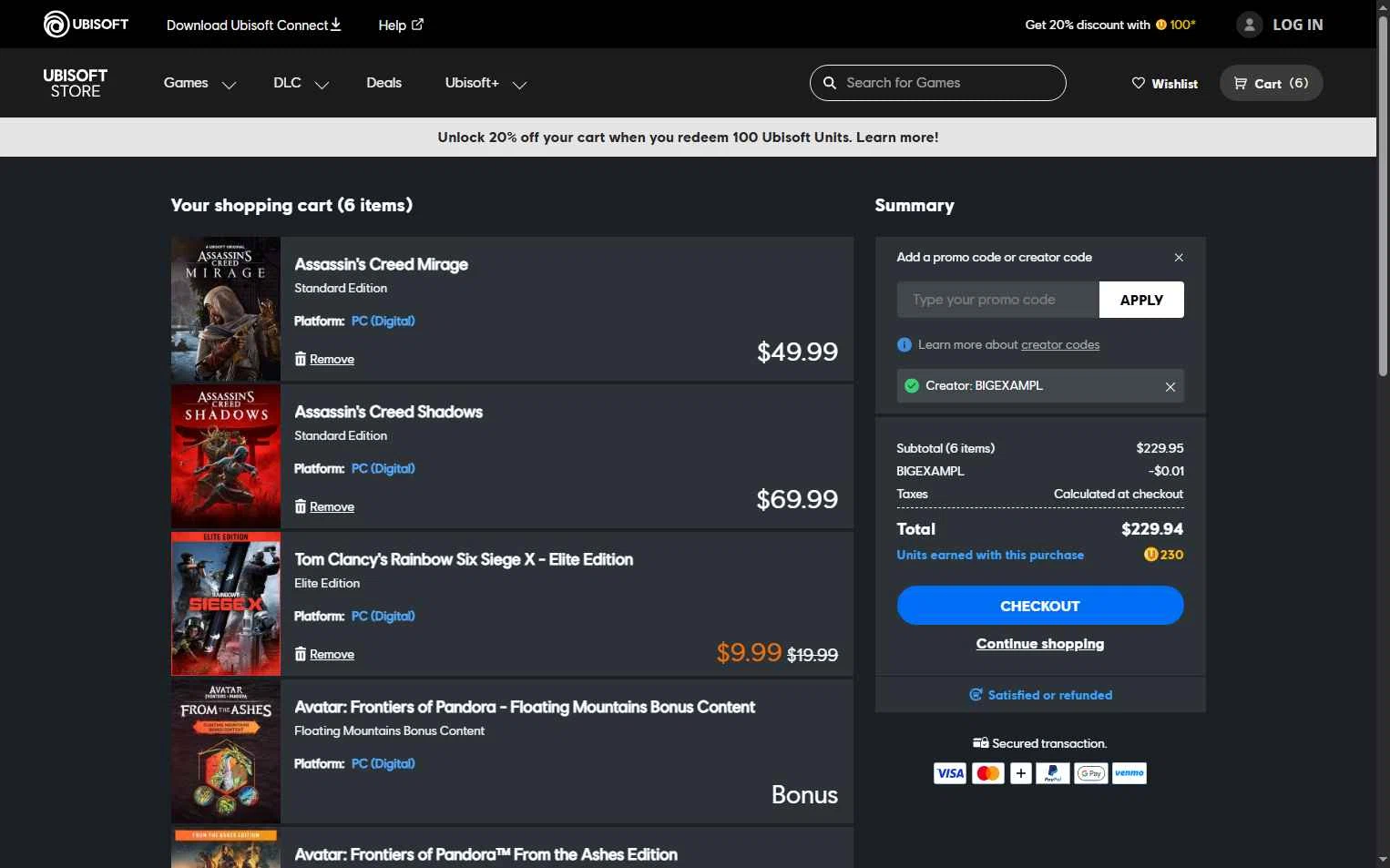Image resolution: width=1390 pixels, height=868 pixels.
Task: Open the creator codes link
Action: click(1060, 344)
